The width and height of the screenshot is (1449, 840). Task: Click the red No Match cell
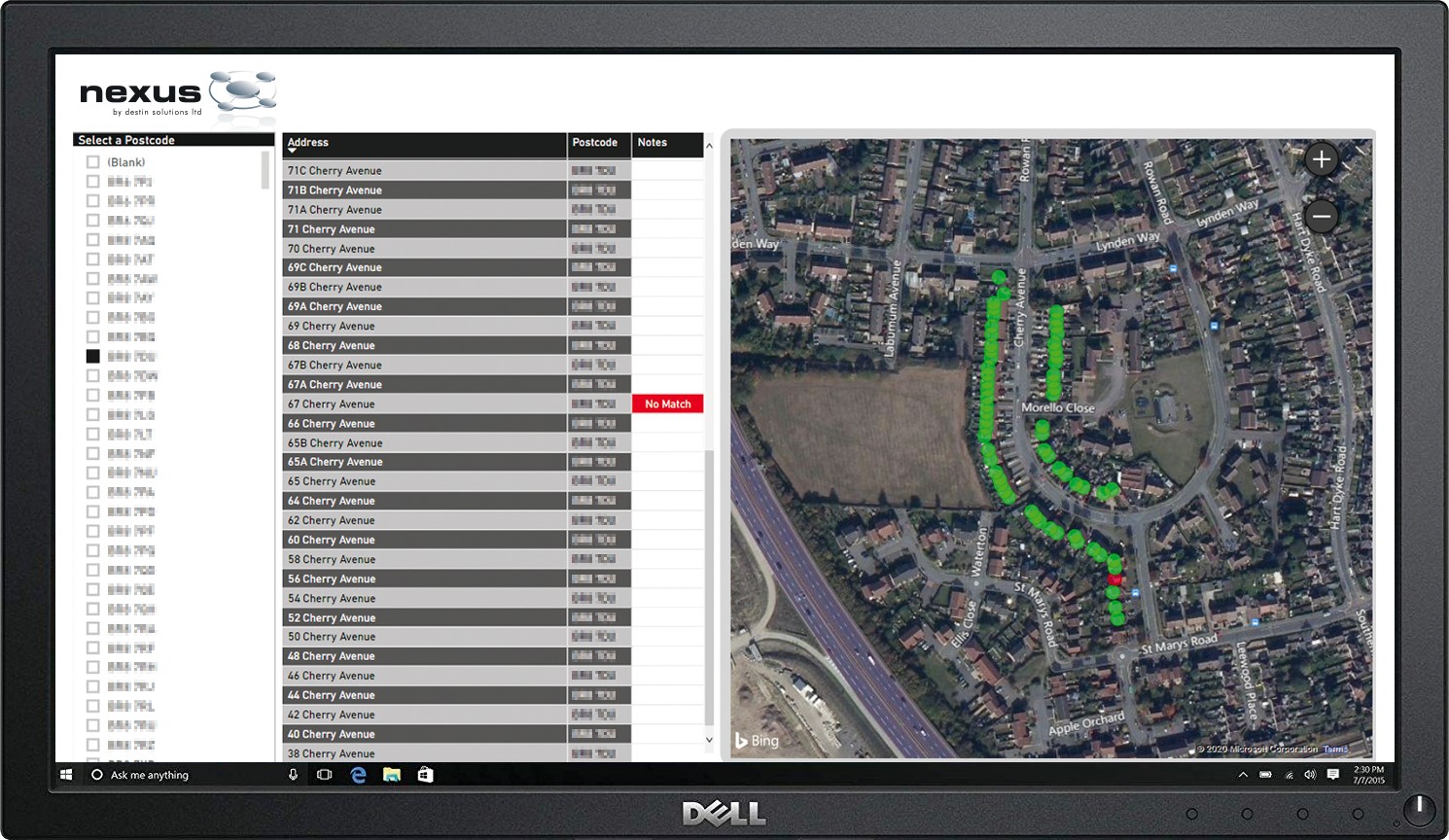click(x=667, y=403)
